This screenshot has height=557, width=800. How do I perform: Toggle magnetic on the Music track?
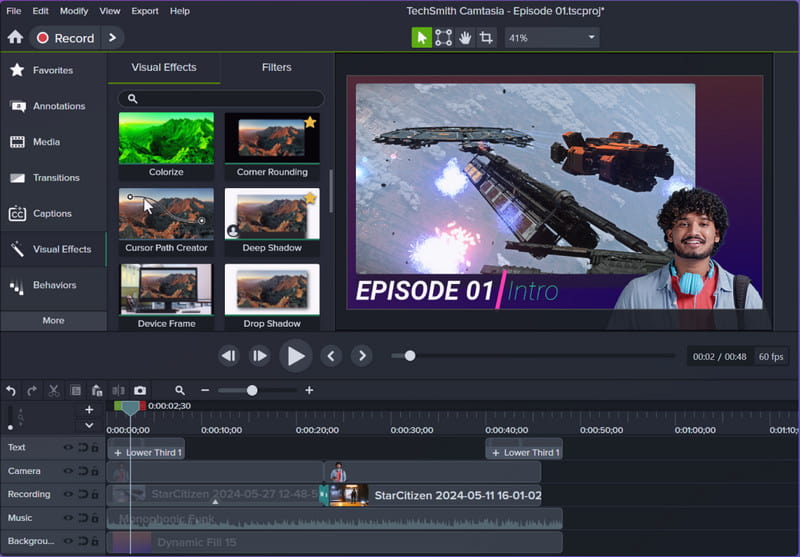point(83,518)
